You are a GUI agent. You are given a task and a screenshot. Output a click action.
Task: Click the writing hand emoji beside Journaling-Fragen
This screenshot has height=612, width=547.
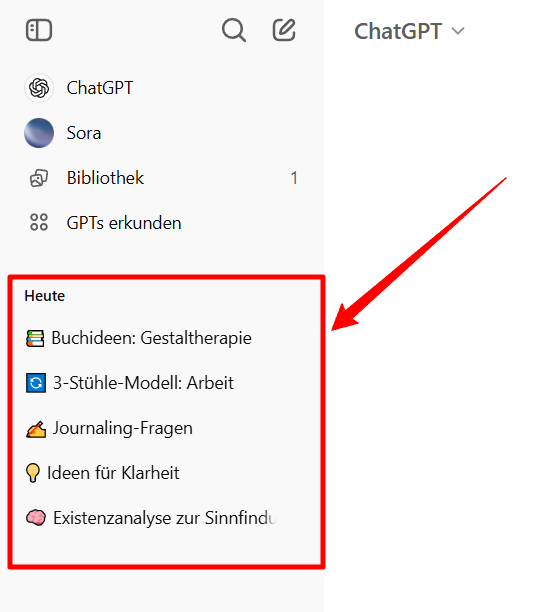(36, 429)
